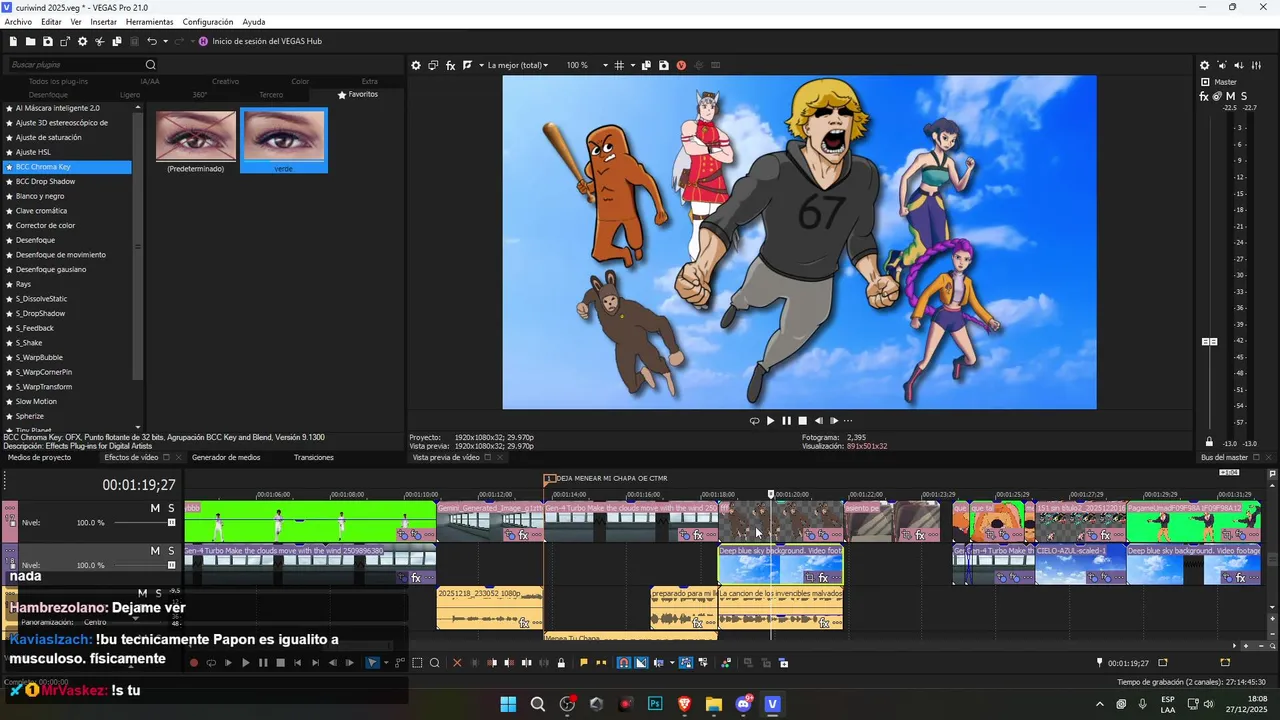This screenshot has width=1280, height=720.
Task: Save snapshot to file in preview toolbar
Action: click(x=664, y=65)
